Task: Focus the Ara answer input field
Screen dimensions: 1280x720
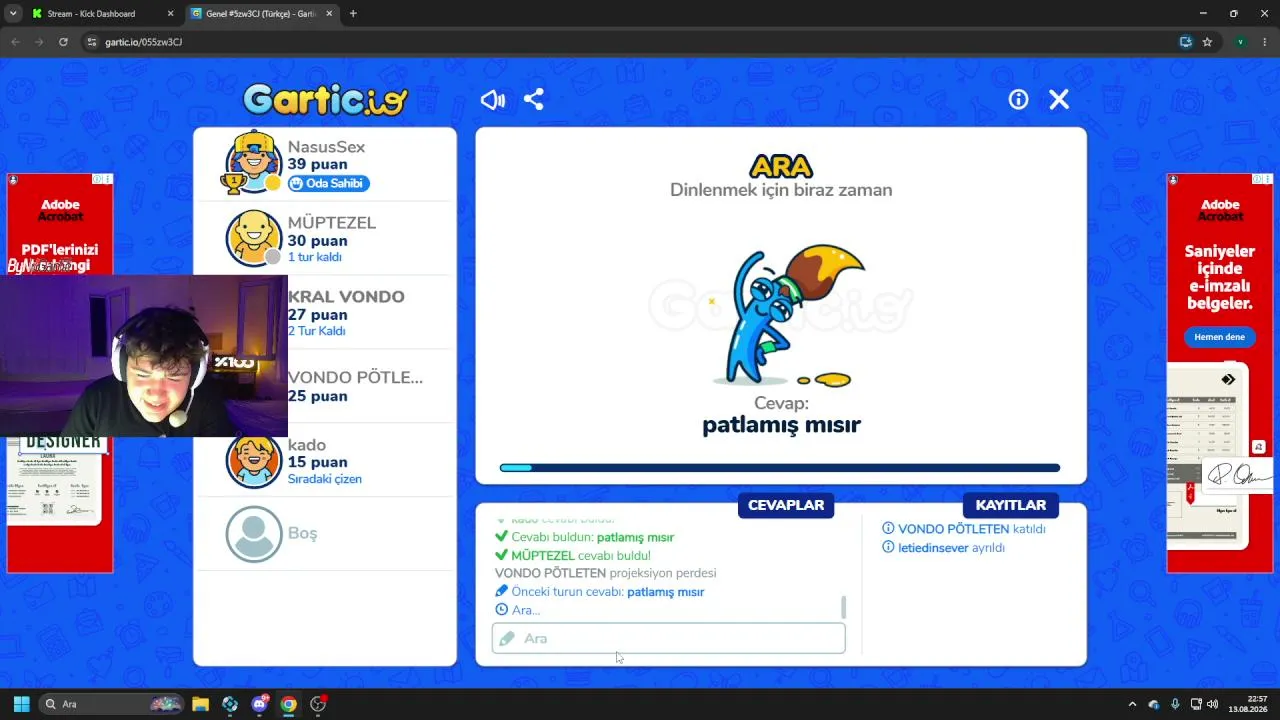Action: coord(668,638)
